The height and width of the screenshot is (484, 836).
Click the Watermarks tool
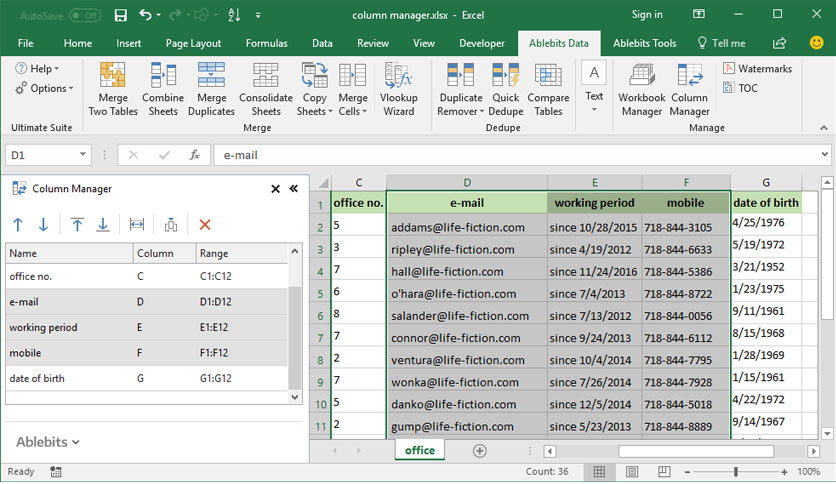758,68
